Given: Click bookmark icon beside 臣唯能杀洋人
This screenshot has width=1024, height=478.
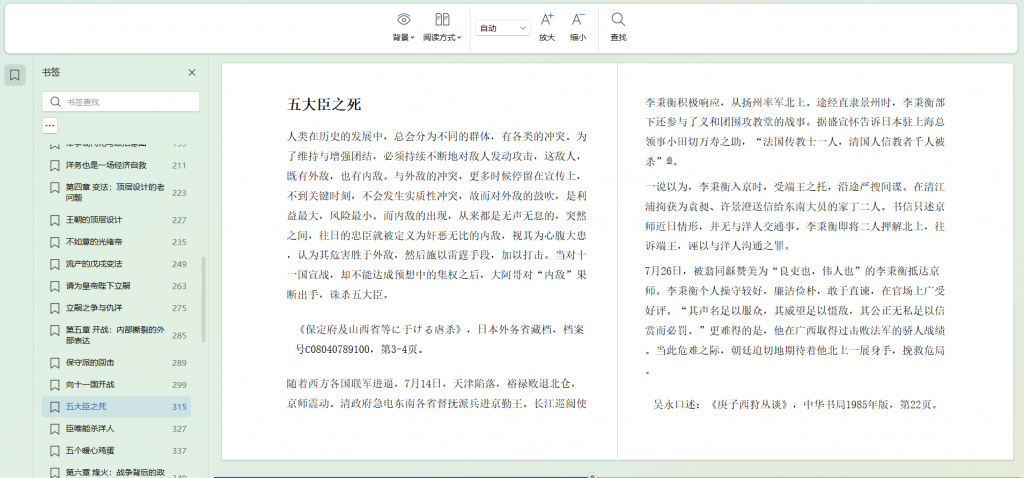Looking at the screenshot, I should coord(54,429).
